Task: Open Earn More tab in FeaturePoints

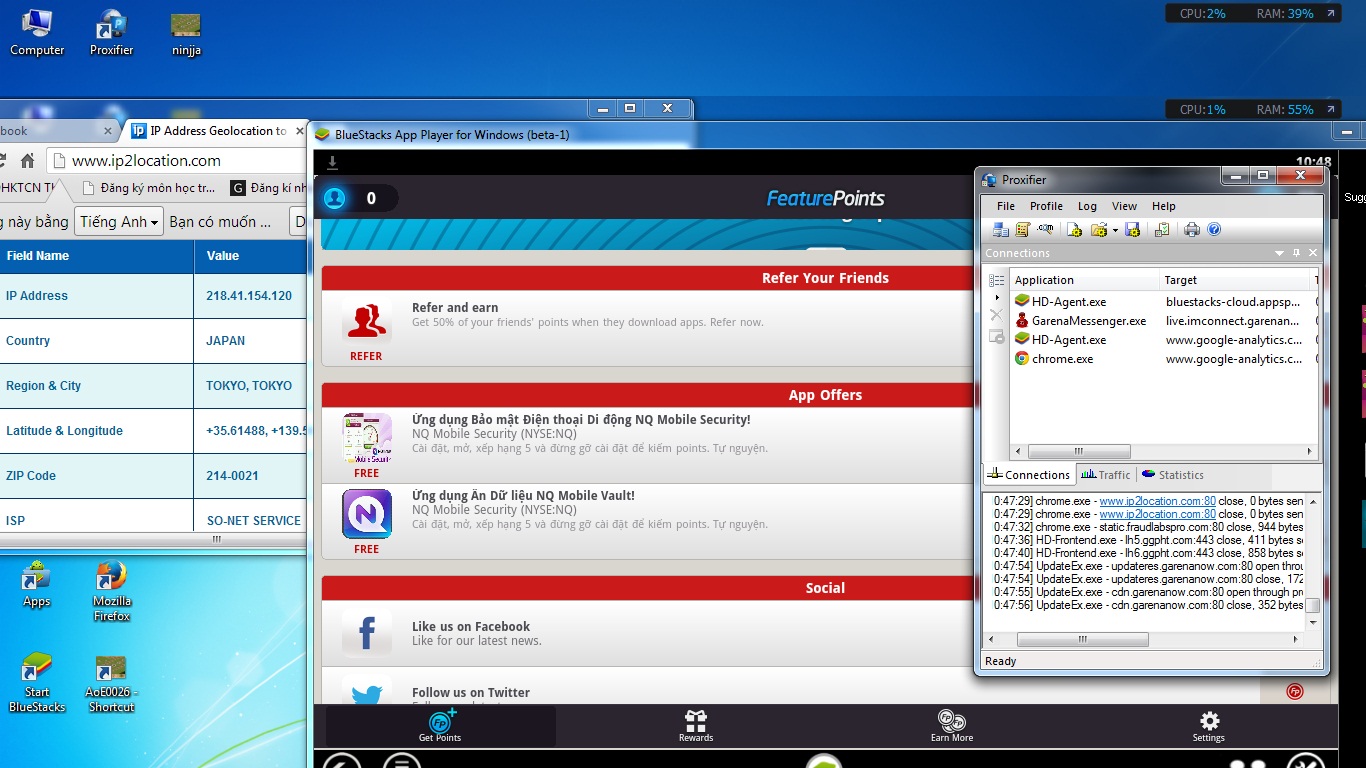Action: 952,726
